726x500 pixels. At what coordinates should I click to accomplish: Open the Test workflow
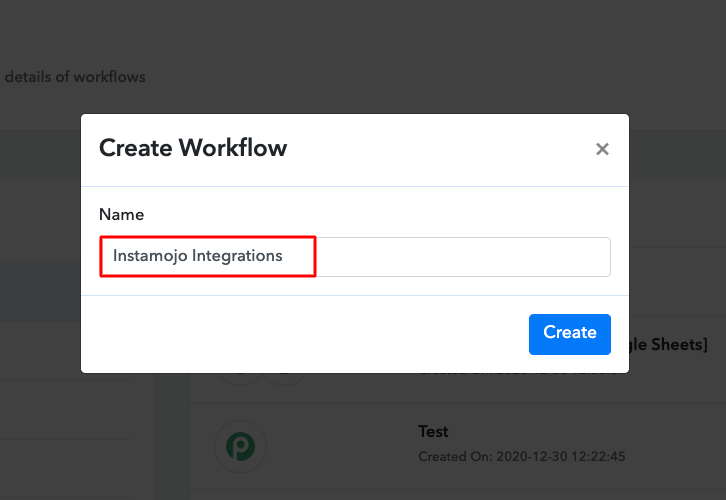[x=433, y=432]
